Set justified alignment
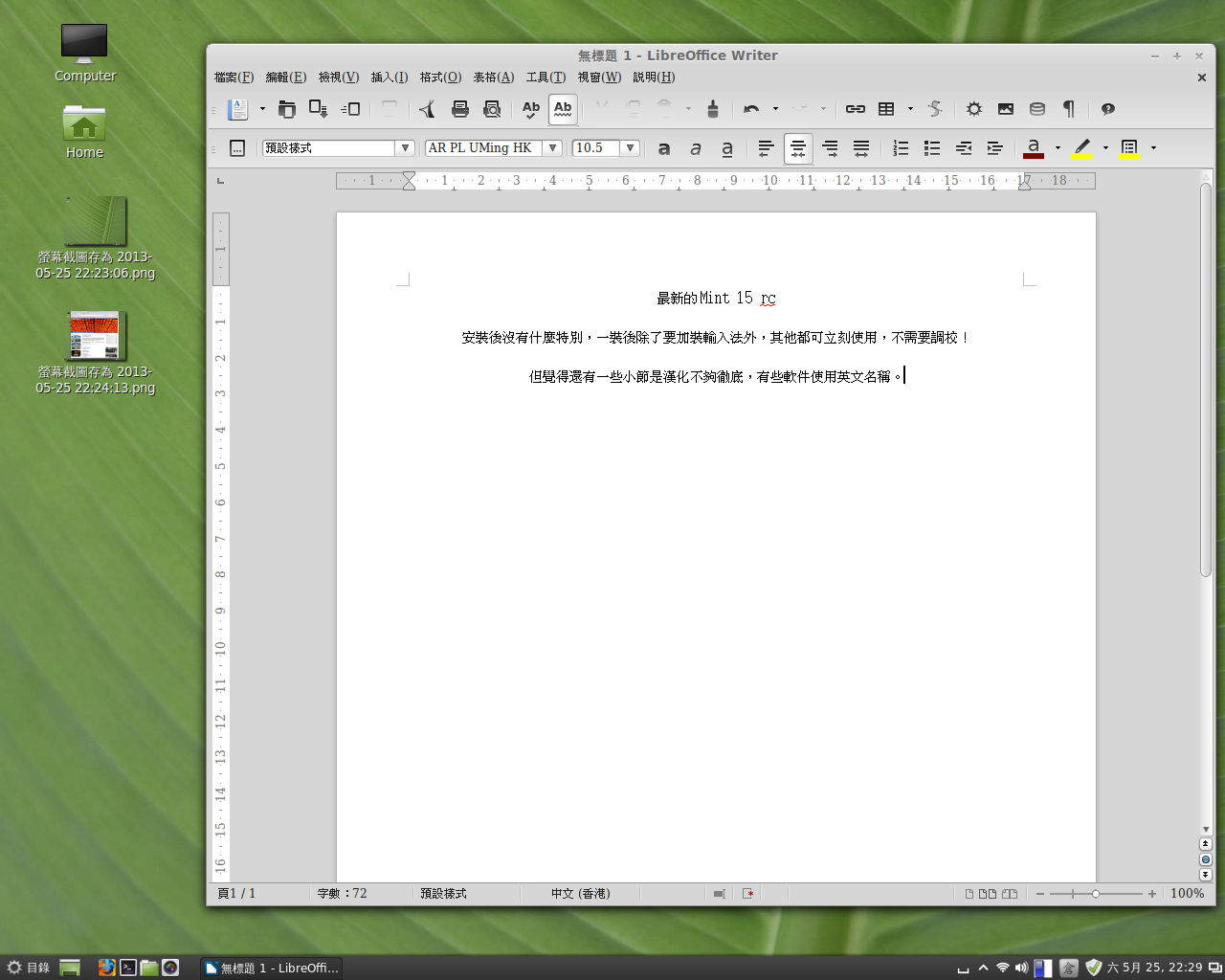 (861, 148)
